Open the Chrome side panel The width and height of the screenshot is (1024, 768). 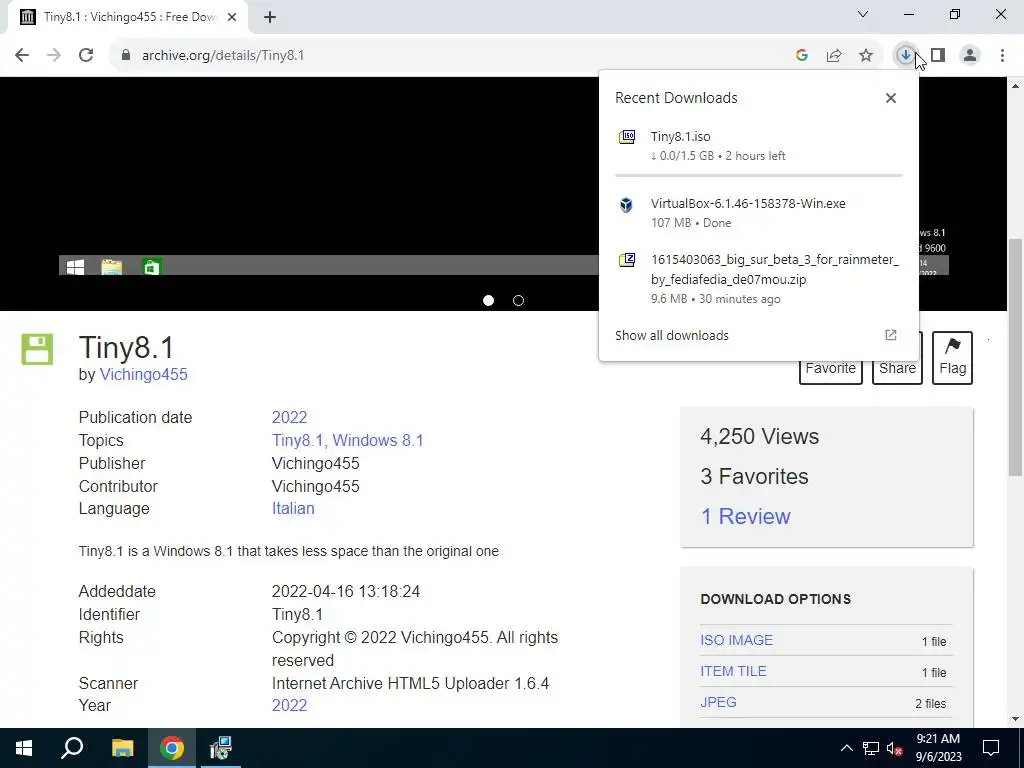click(938, 56)
